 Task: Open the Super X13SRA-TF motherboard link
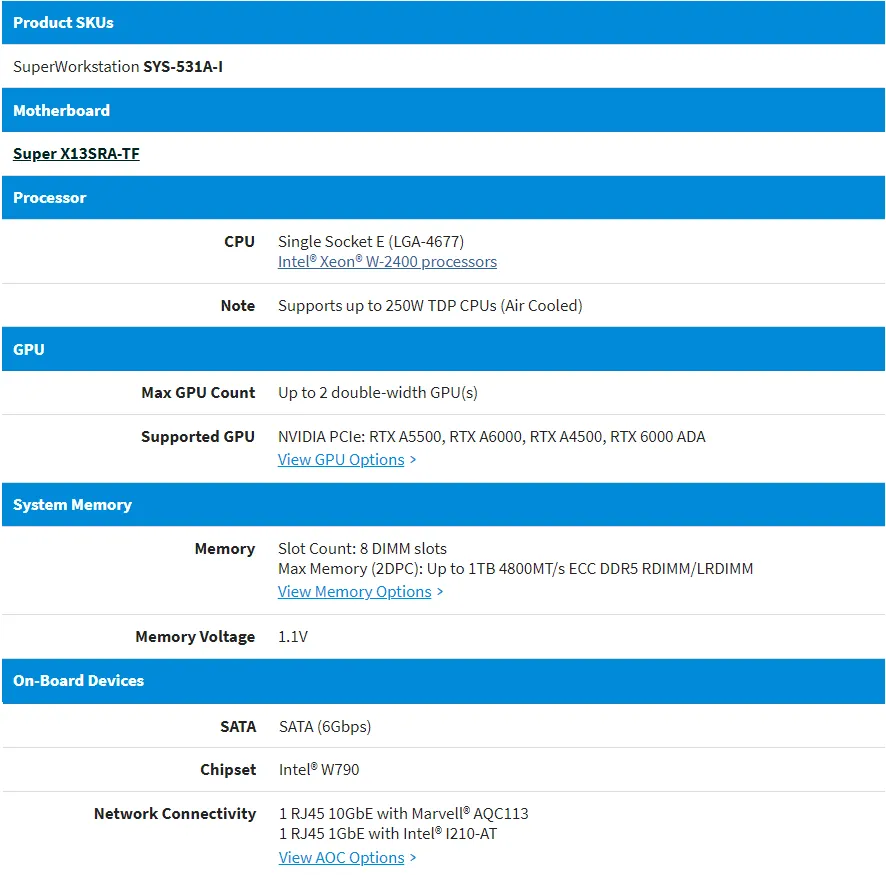click(76, 154)
